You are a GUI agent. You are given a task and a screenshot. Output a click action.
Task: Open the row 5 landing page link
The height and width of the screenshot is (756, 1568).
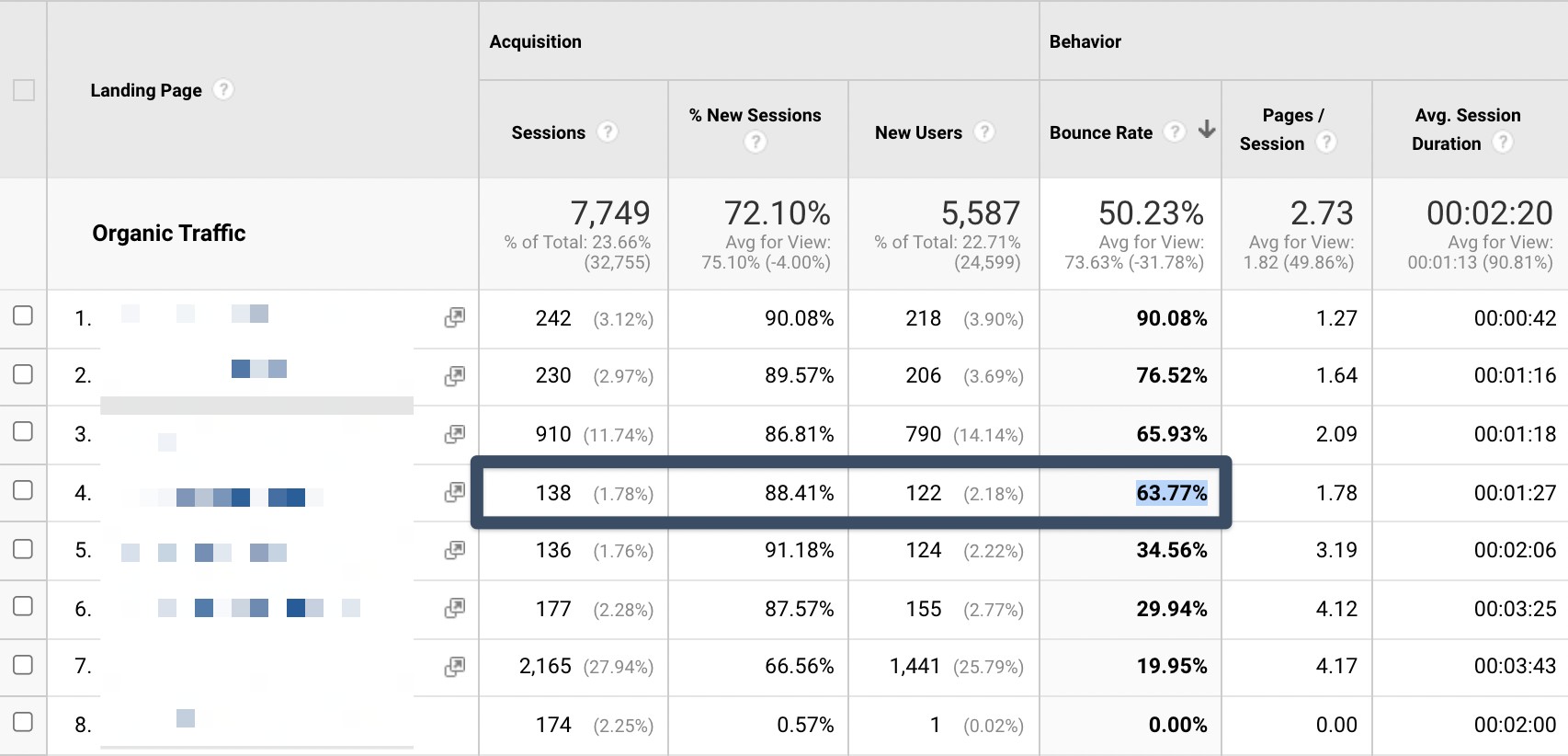[204, 553]
